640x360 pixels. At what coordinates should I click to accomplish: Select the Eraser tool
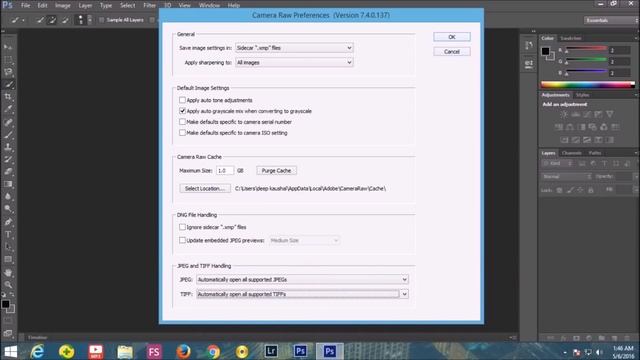click(x=8, y=171)
